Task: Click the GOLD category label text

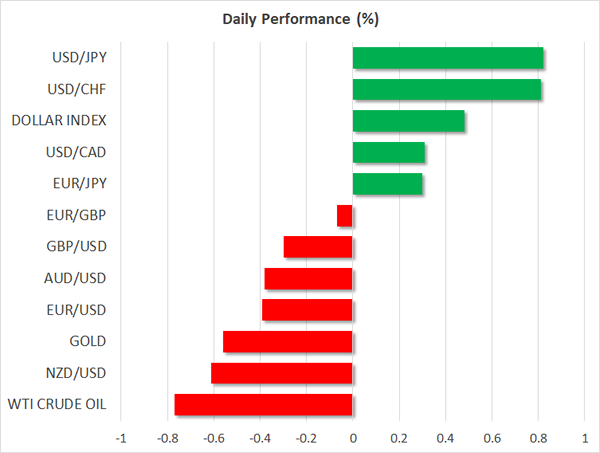Action: tap(87, 342)
